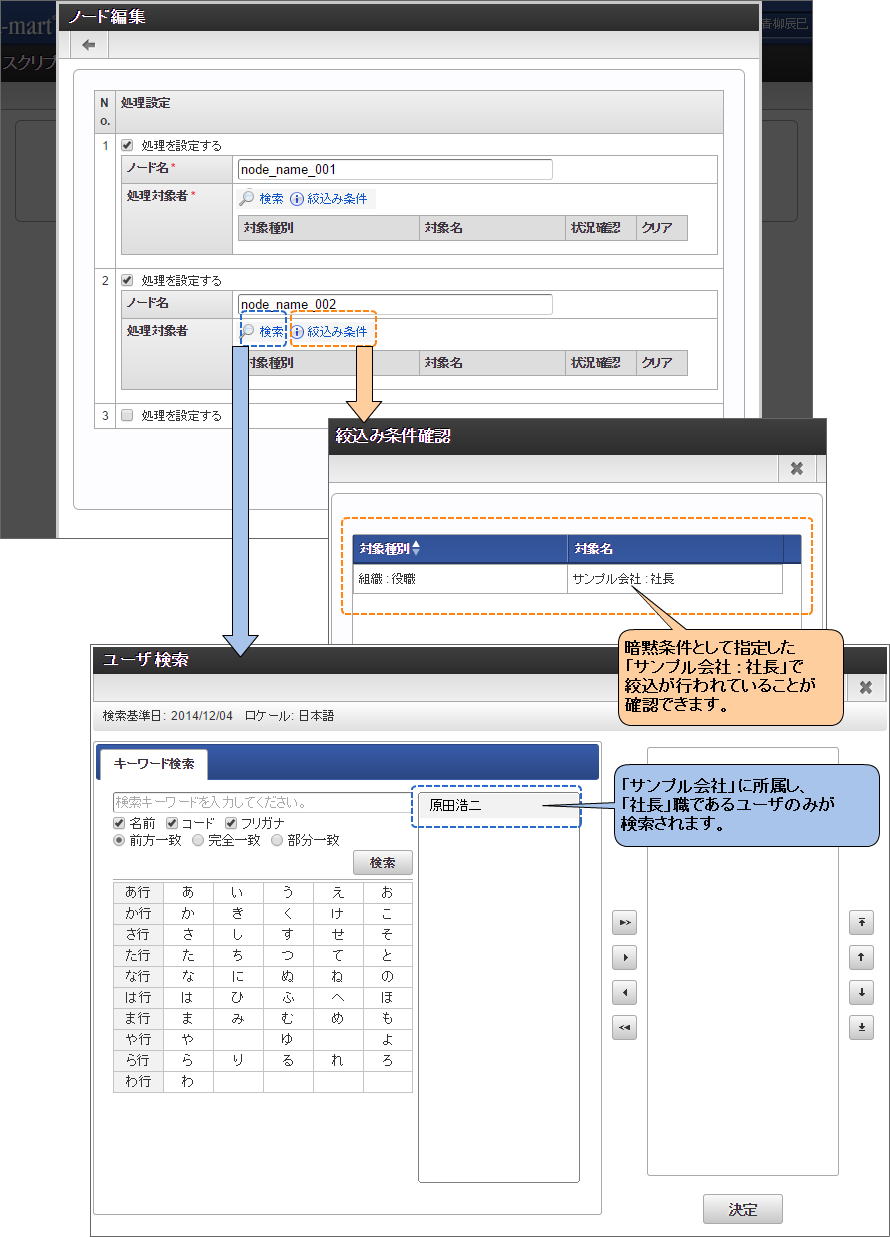Select the 前方一致 radio button
Screen dimensions: 890x1237
click(x=120, y=841)
